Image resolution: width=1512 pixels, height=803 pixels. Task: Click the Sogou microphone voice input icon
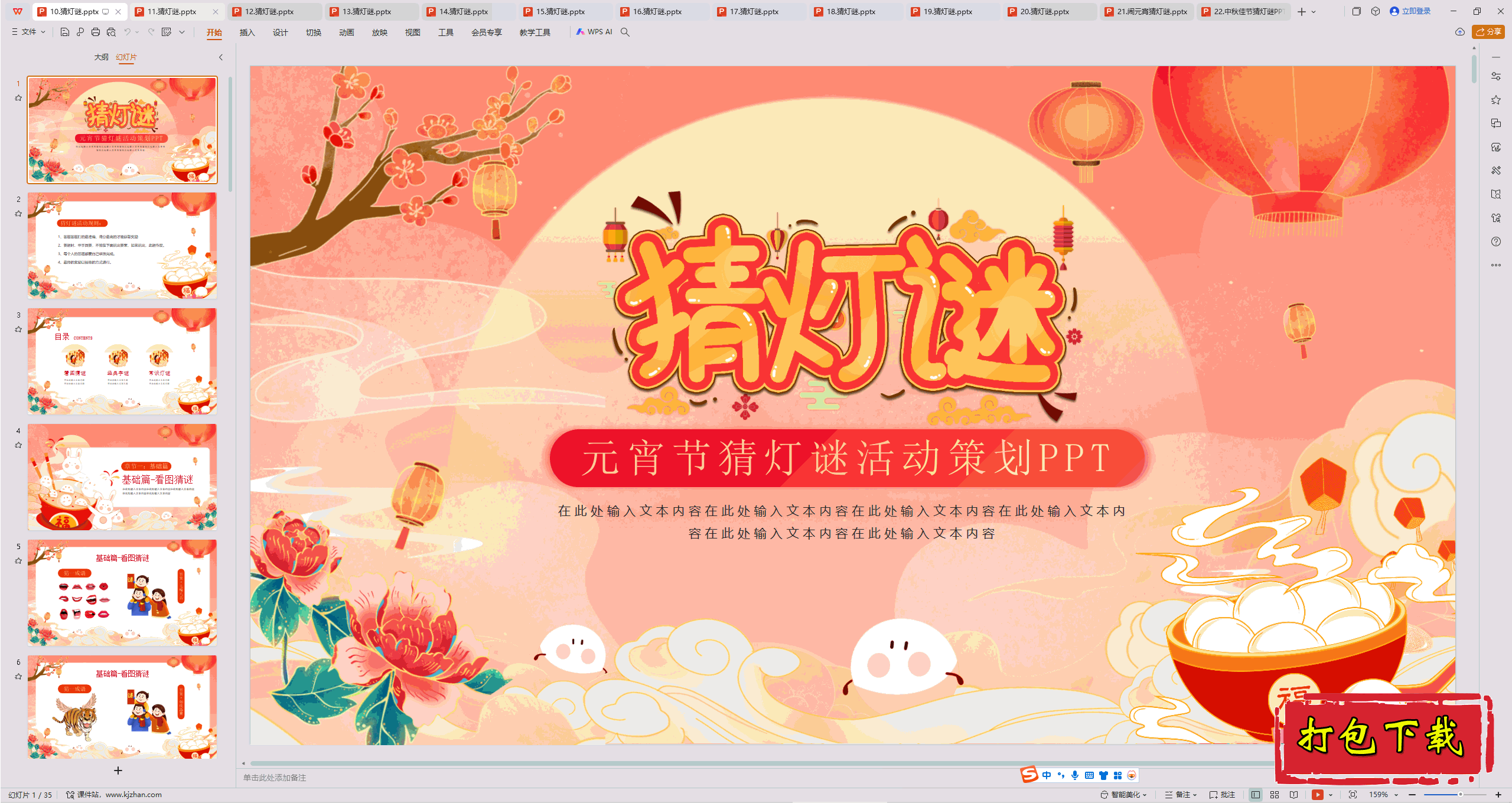(x=1075, y=775)
